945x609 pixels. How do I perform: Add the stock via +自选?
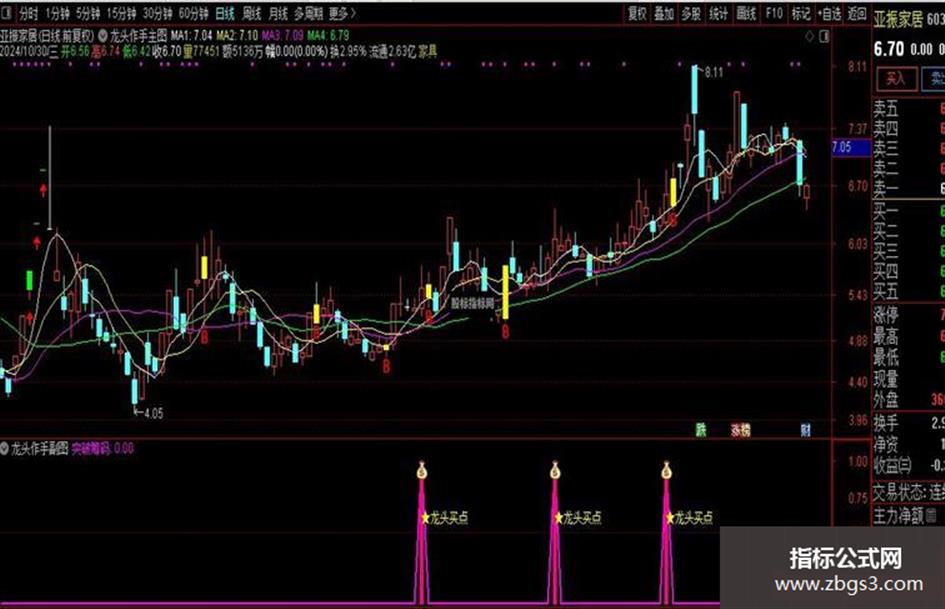coord(830,13)
